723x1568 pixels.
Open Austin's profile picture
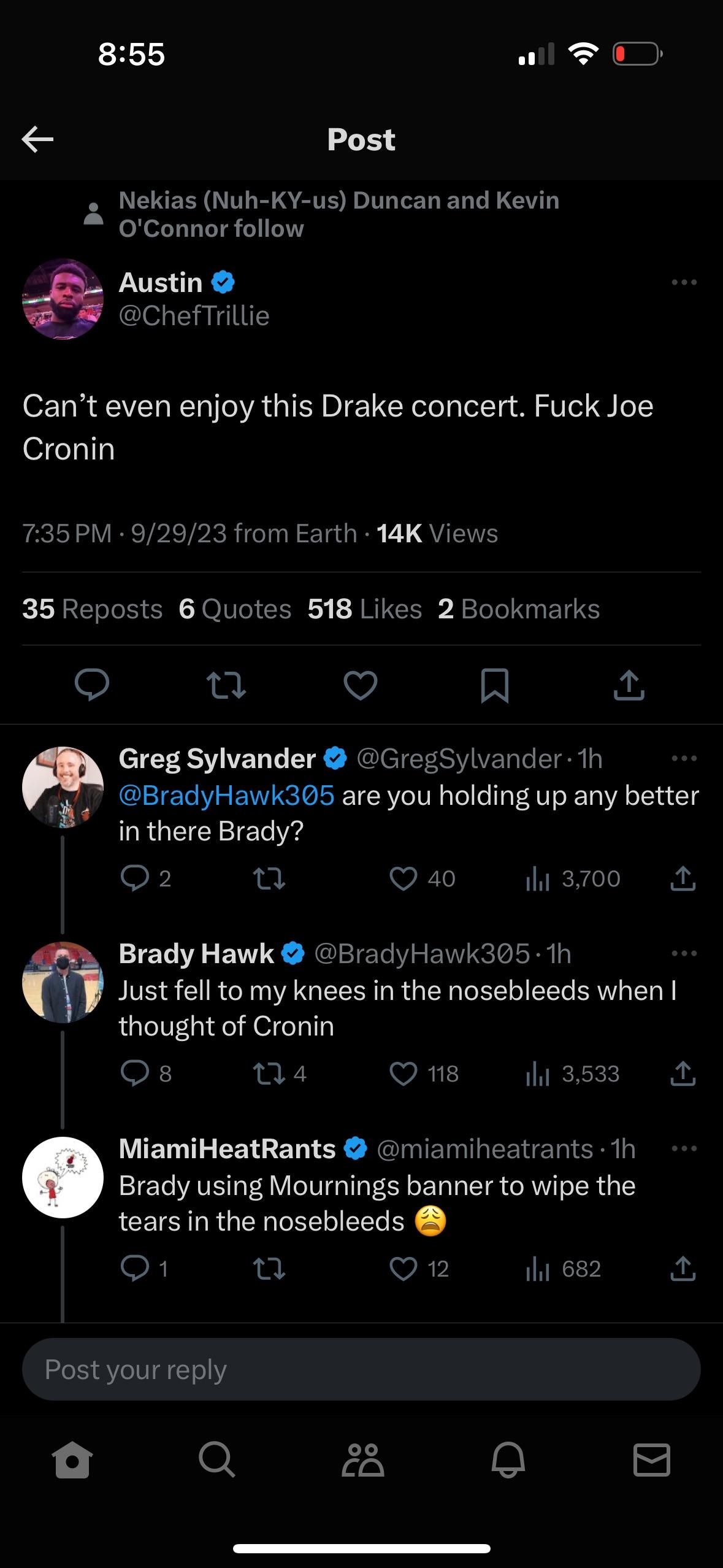point(63,299)
